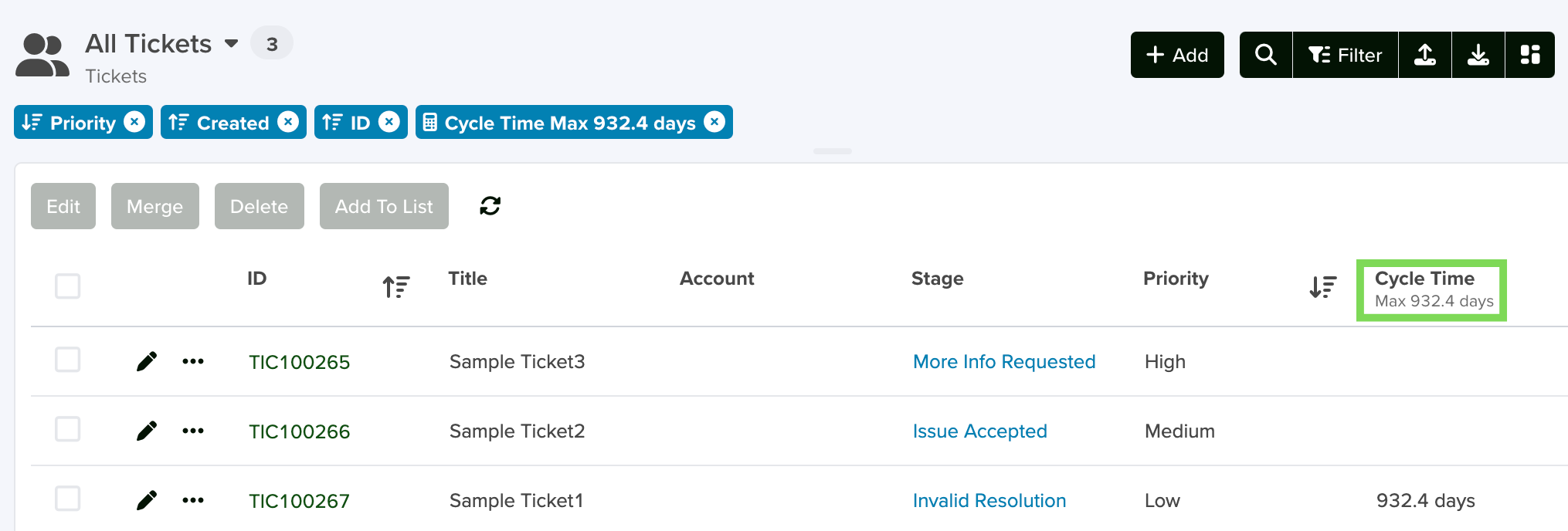Click the Add ticket button

coord(1177,55)
